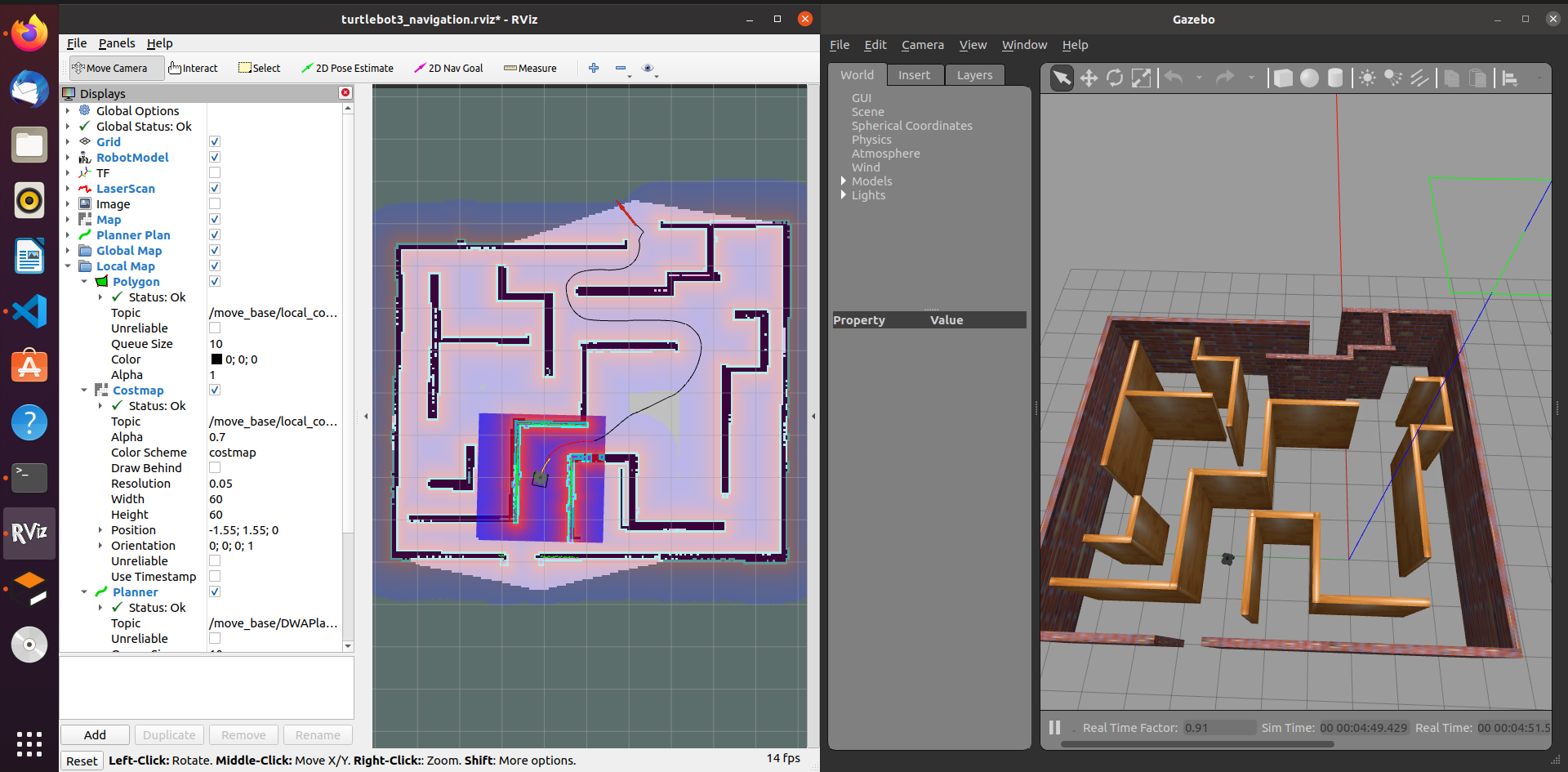
Task: Expand the LaserScan display item
Action: (68, 189)
